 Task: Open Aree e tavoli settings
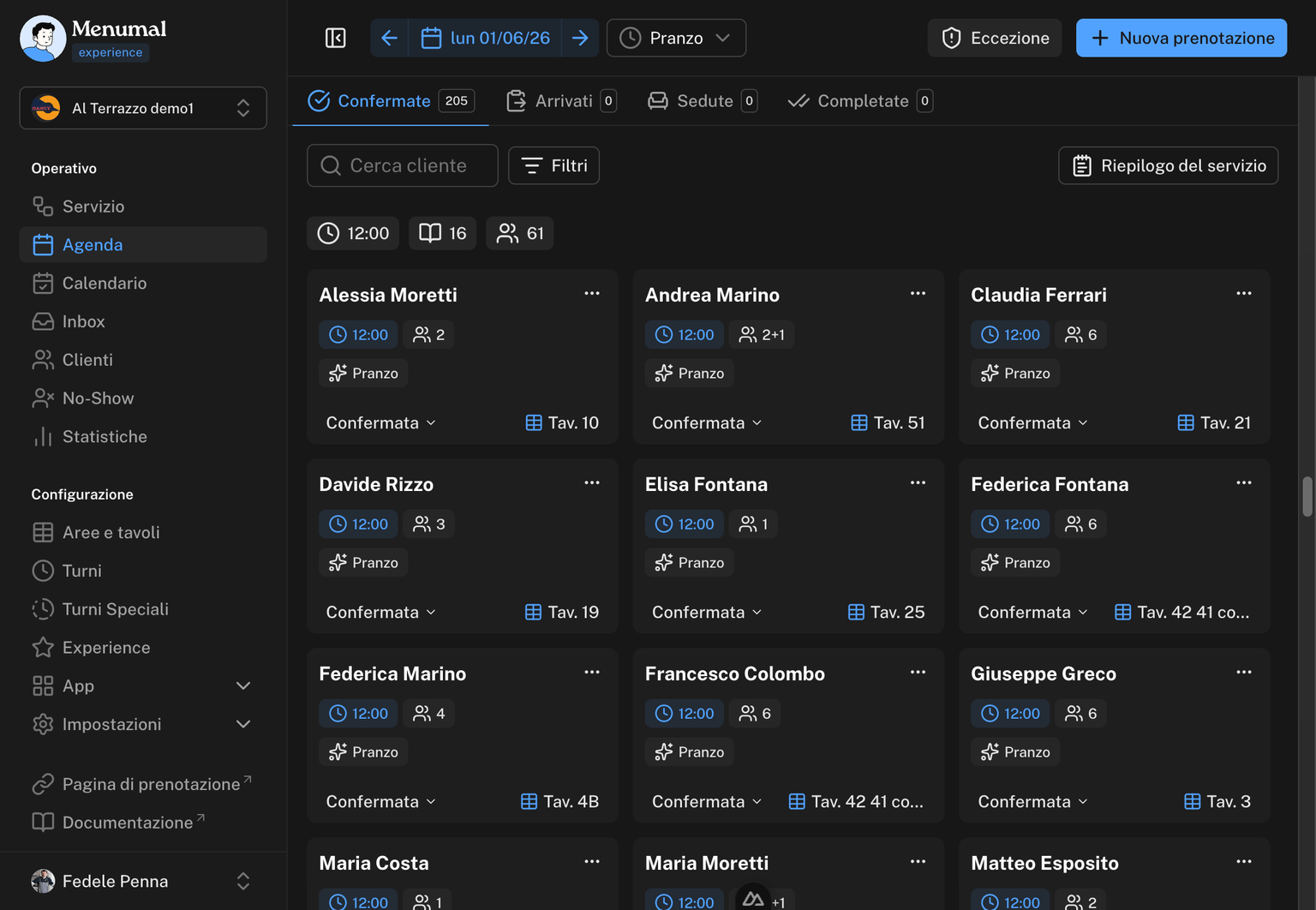coord(143,532)
